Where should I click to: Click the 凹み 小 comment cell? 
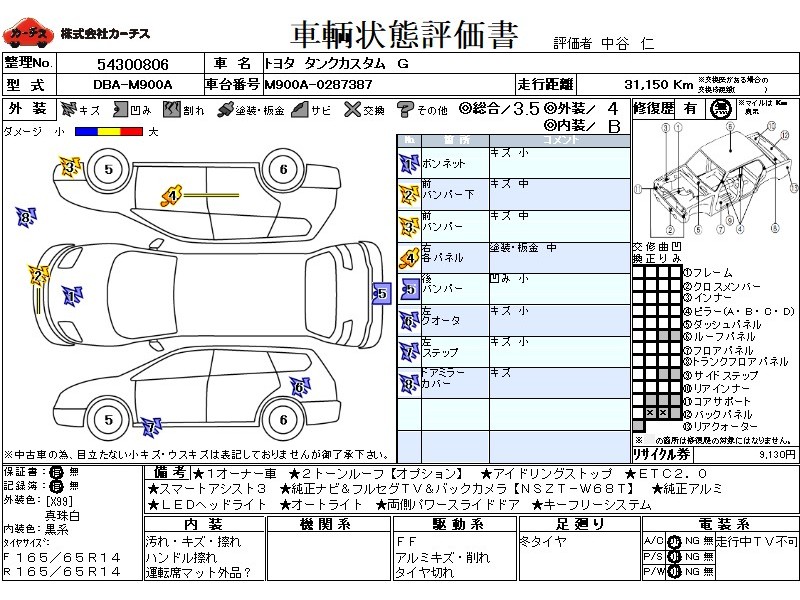click(560, 289)
